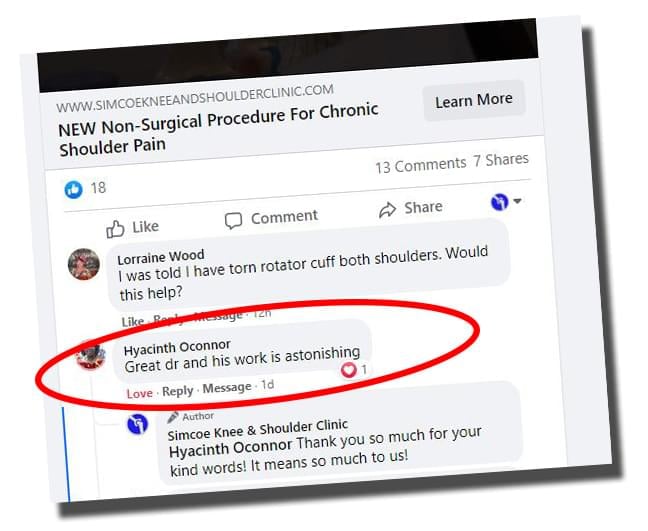This screenshot has width=648, height=531.
Task: Open Lorraine Wood's profile picture
Action: click(84, 264)
